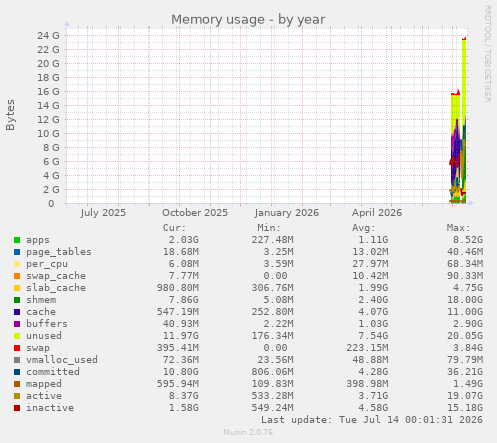Click the lime unused legend swatch

click(x=17, y=336)
